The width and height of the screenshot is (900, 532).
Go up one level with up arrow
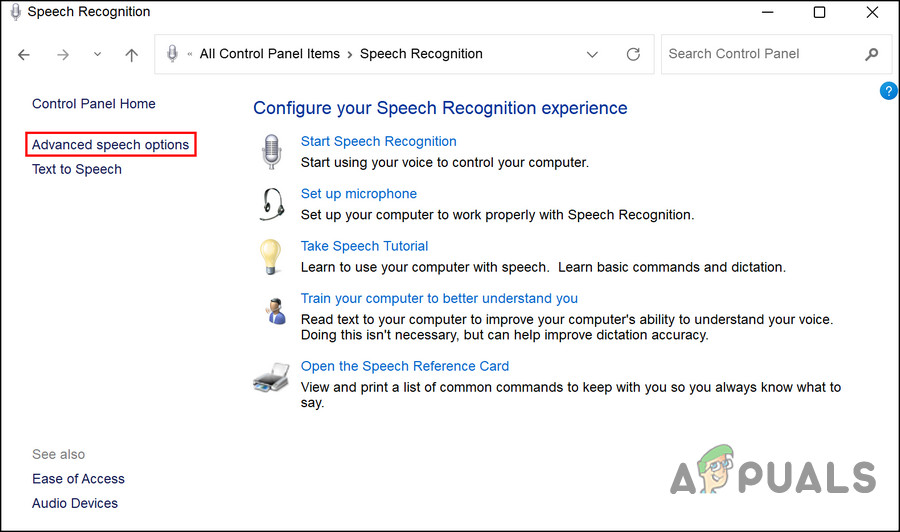click(131, 55)
